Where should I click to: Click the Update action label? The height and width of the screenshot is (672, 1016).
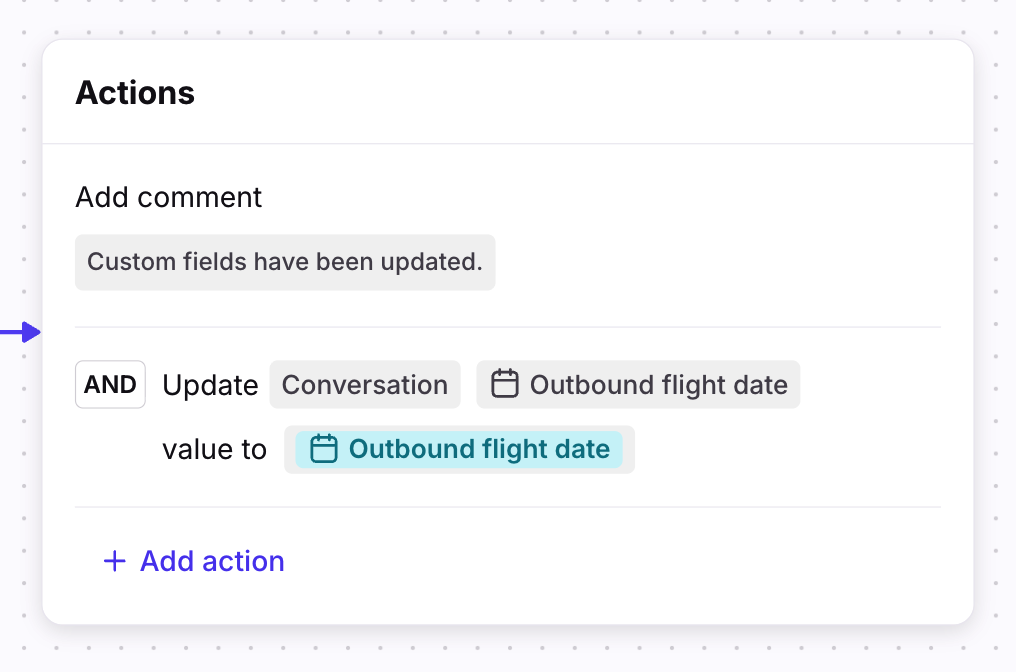click(x=210, y=385)
